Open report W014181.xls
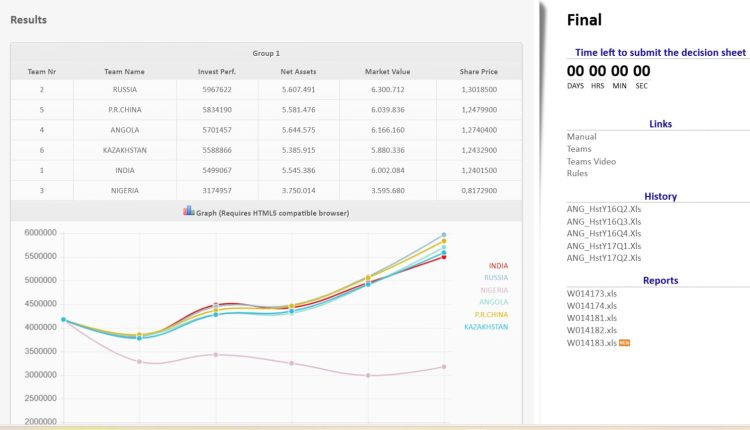 pyautogui.click(x=591, y=318)
